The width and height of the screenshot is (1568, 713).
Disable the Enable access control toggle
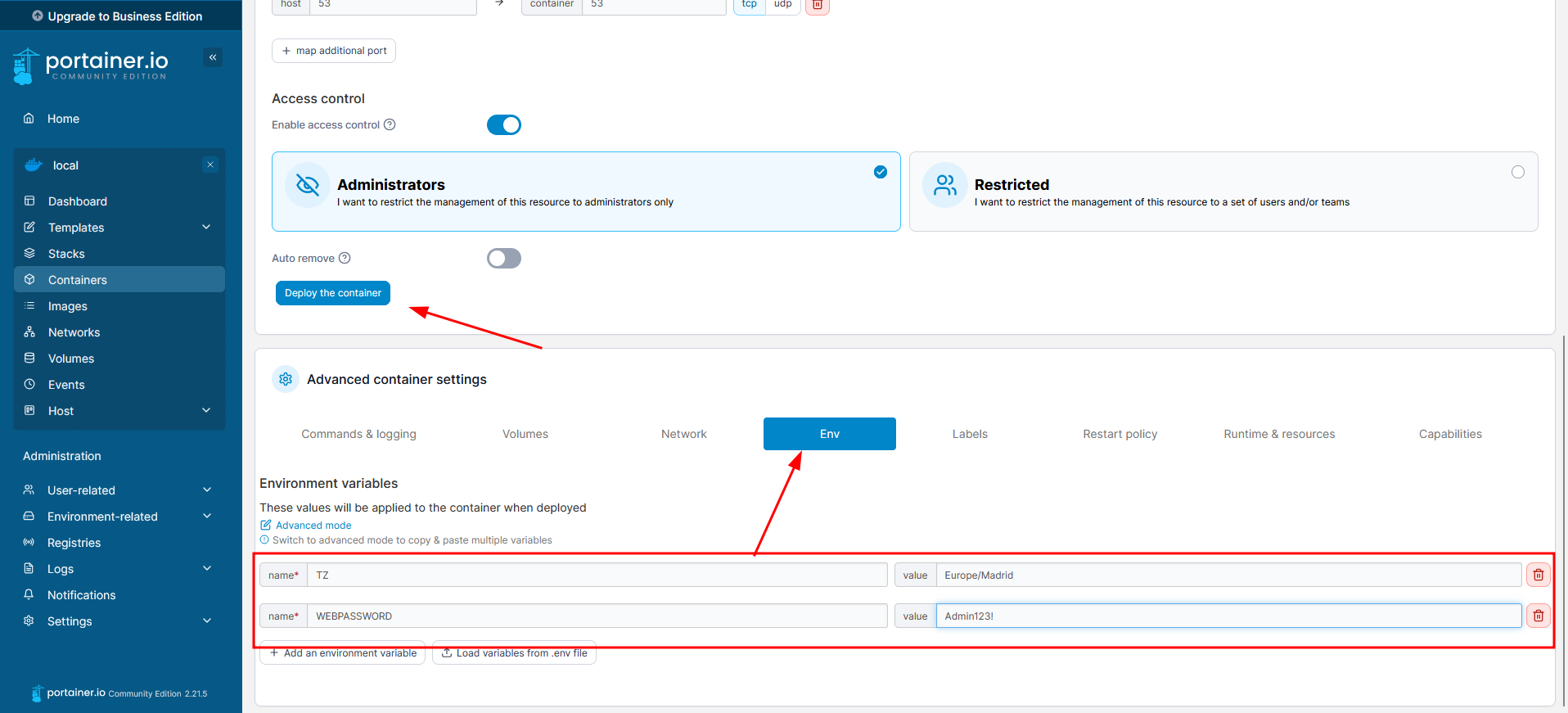coord(503,124)
